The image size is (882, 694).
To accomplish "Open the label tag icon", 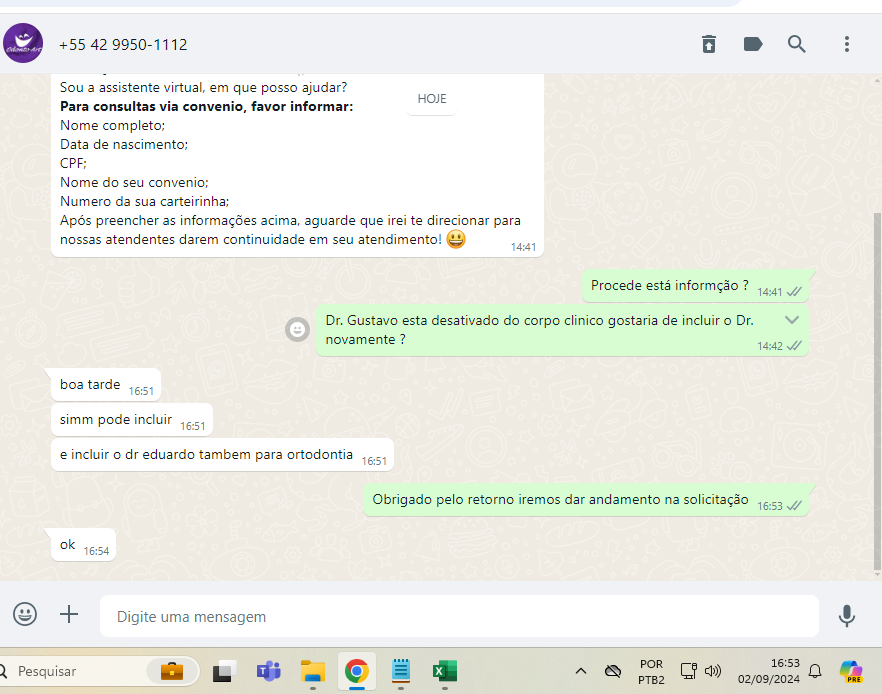I will pyautogui.click(x=753, y=44).
